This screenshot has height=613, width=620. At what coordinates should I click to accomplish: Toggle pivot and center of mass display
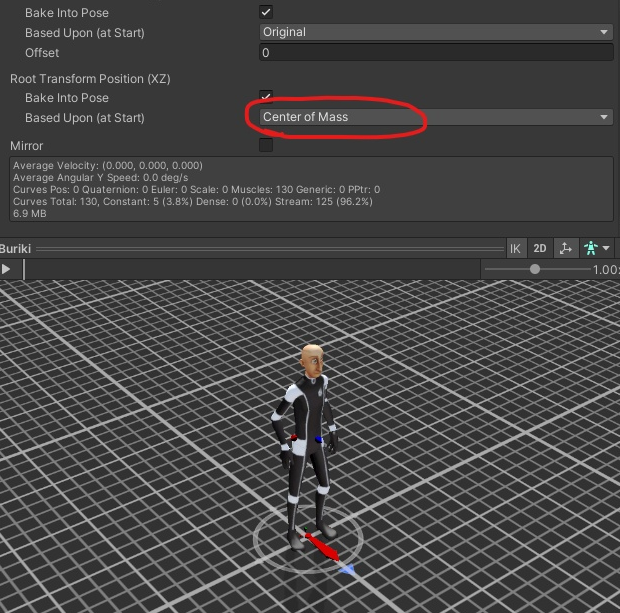(566, 248)
